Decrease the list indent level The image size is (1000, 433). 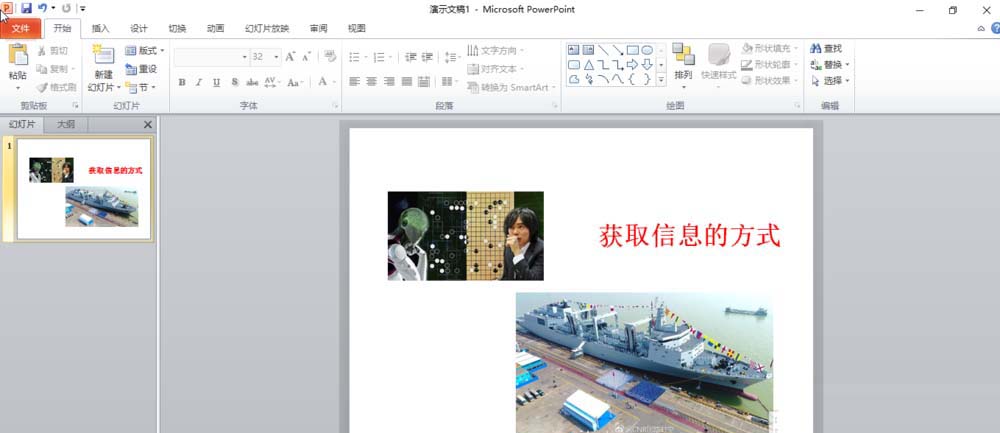click(x=411, y=57)
